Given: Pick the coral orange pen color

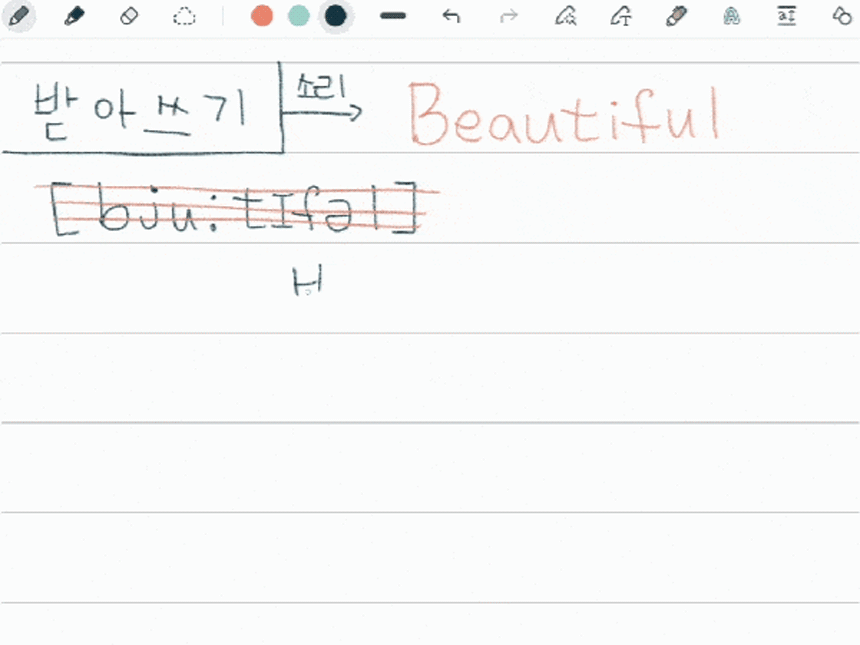Looking at the screenshot, I should (x=262, y=16).
